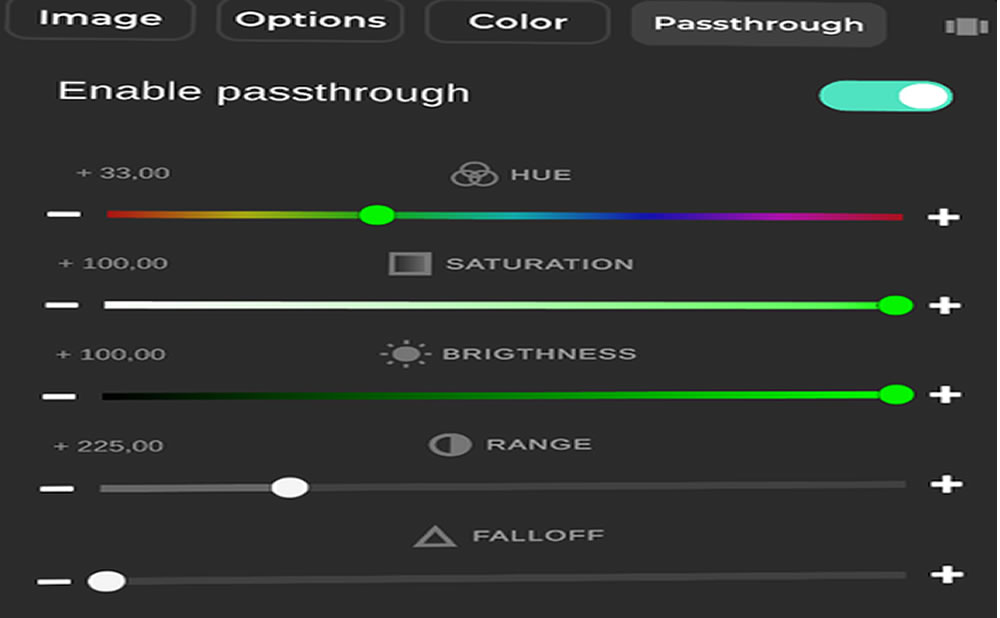Go to the Color tab

pos(517,22)
